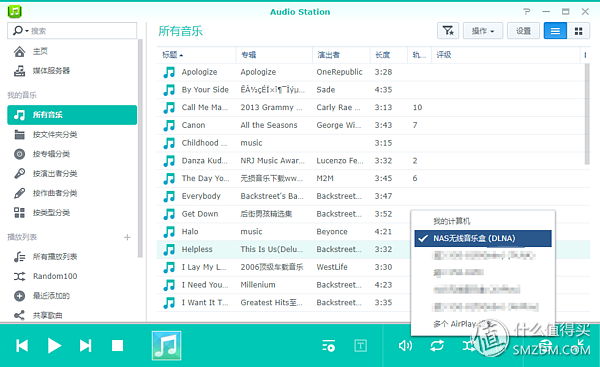Sort by Artist column header
The width and height of the screenshot is (600, 367).
(341, 55)
